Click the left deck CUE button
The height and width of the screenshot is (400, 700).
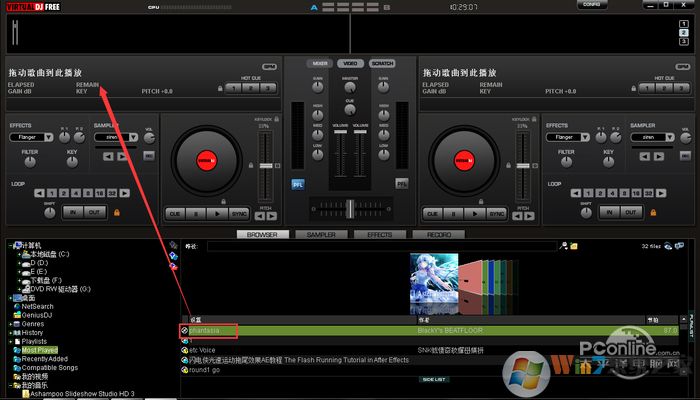click(175, 213)
